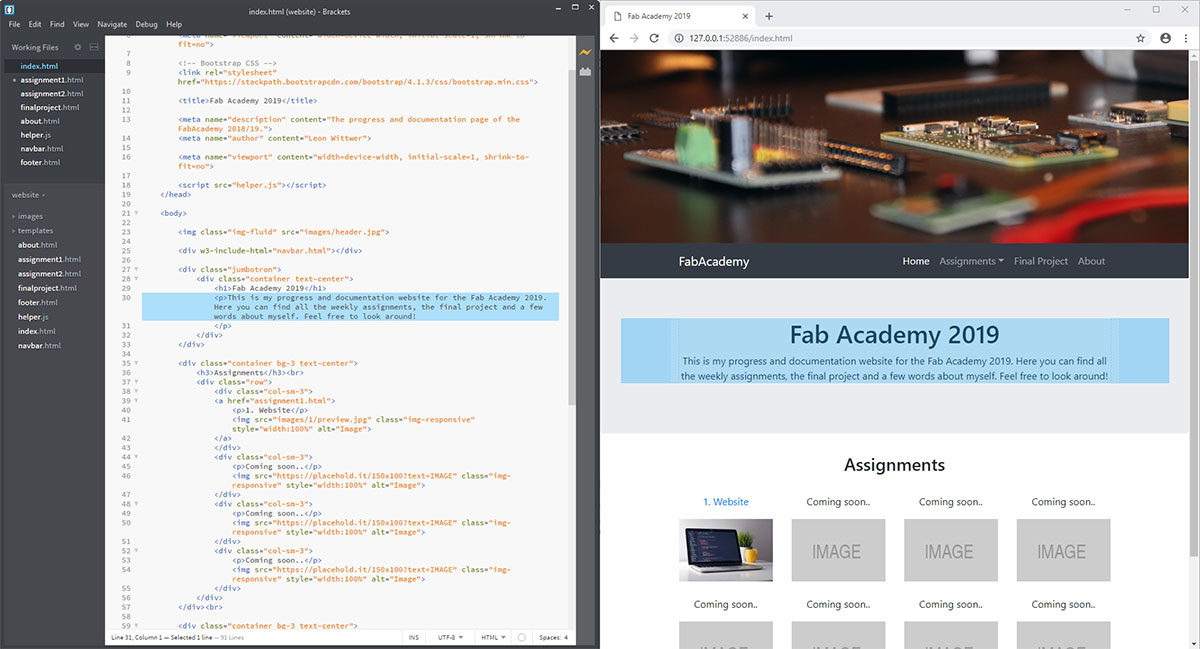This screenshot has width=1200, height=649.
Task: Toggle the INS insert mode indicator
Action: [x=414, y=637]
